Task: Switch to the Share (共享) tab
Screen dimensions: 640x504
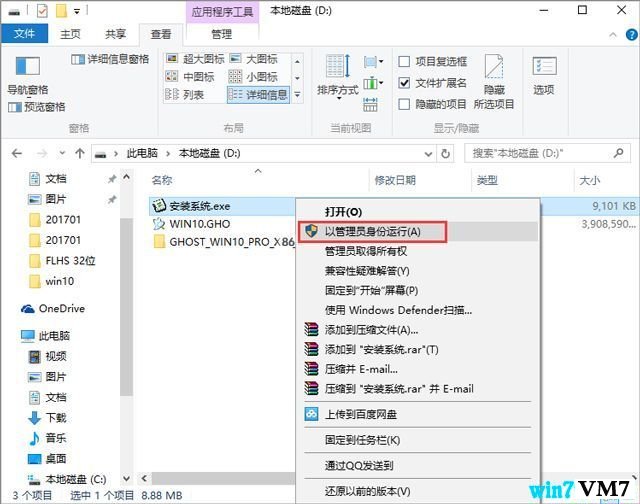Action: pyautogui.click(x=116, y=34)
